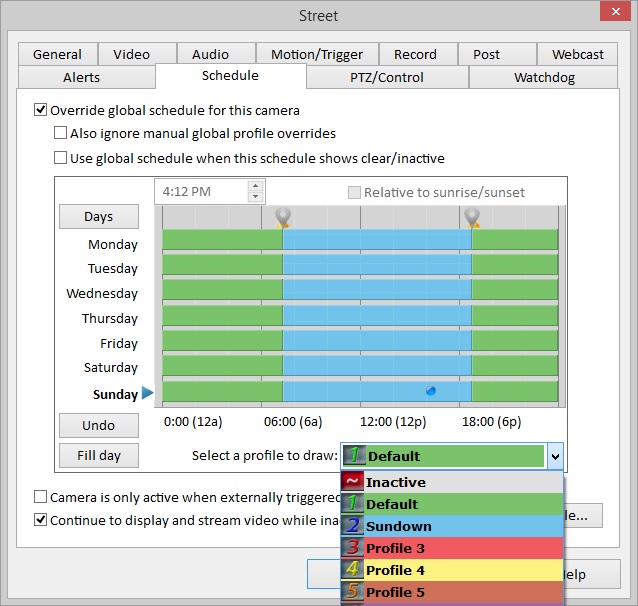Click the Profile 4 number icon
The width and height of the screenshot is (638, 606).
tap(352, 570)
